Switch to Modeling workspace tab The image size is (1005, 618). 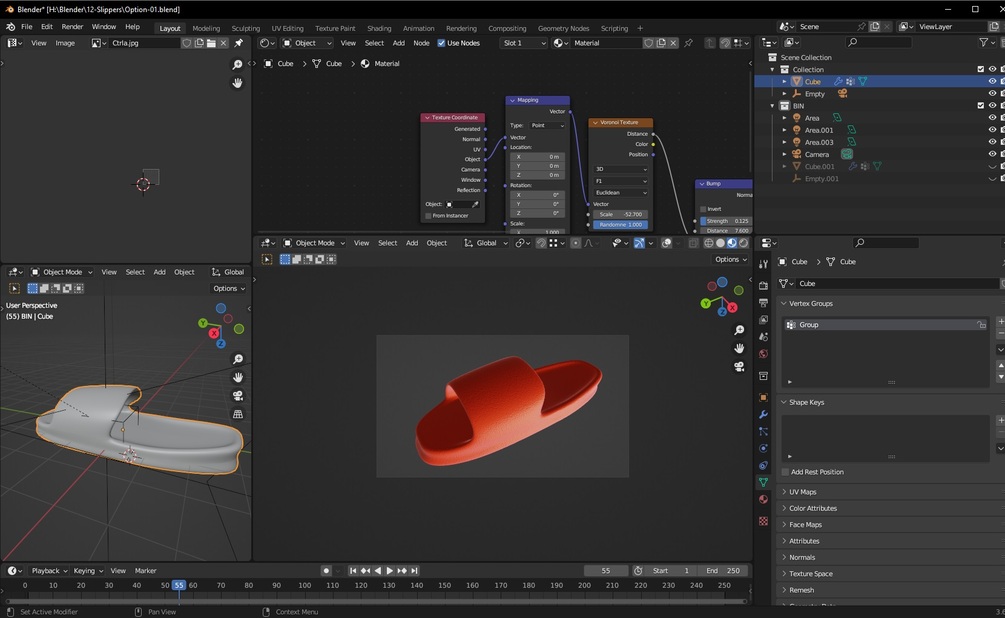pyautogui.click(x=206, y=28)
